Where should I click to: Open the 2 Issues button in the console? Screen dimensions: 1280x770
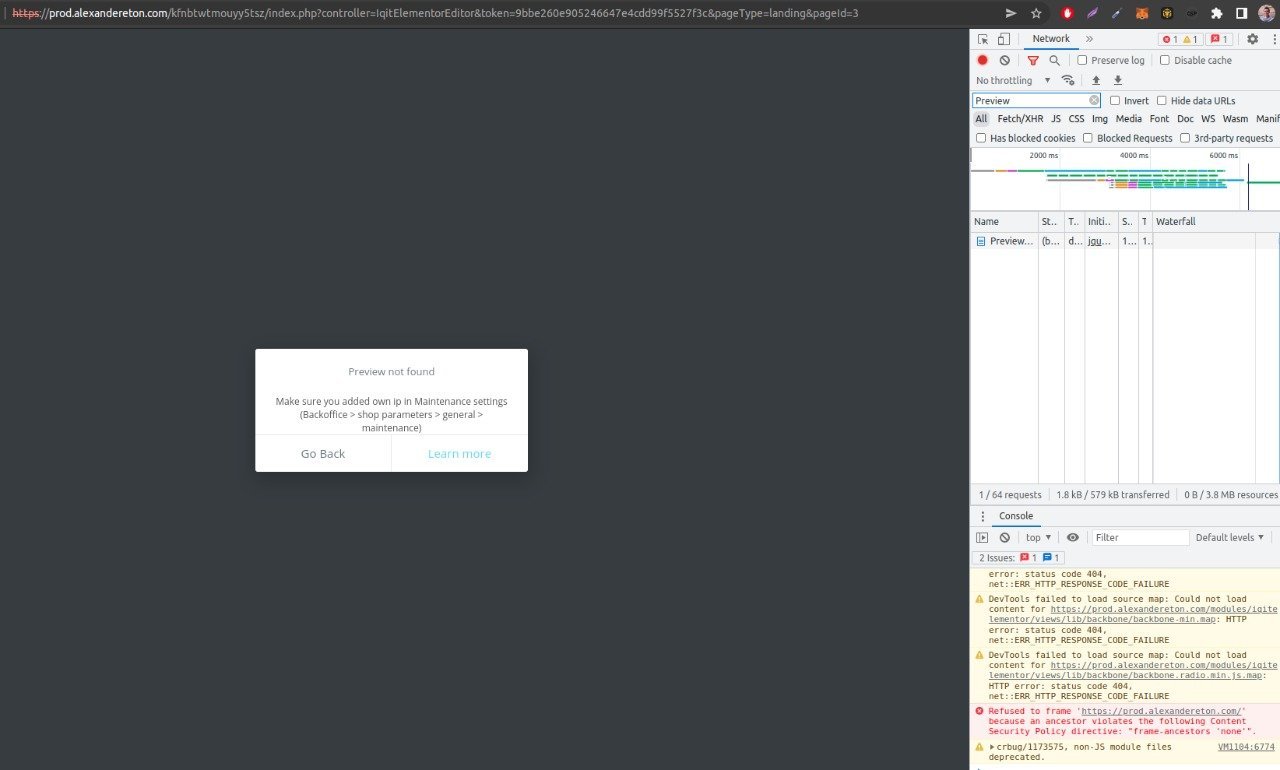1019,558
